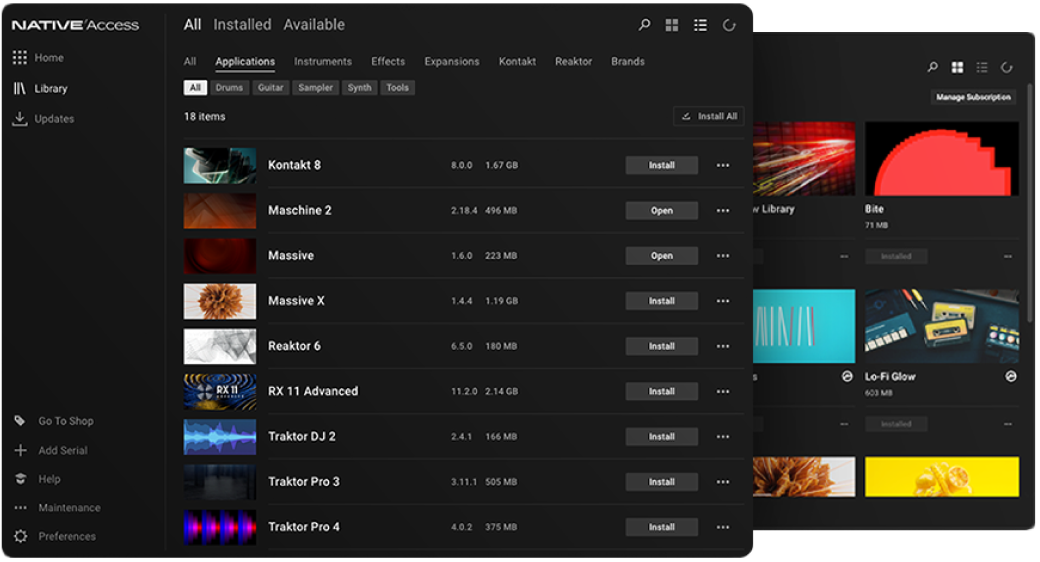Viewport: 1040px width, 562px height.
Task: Open the Brands category tab
Action: [627, 62]
